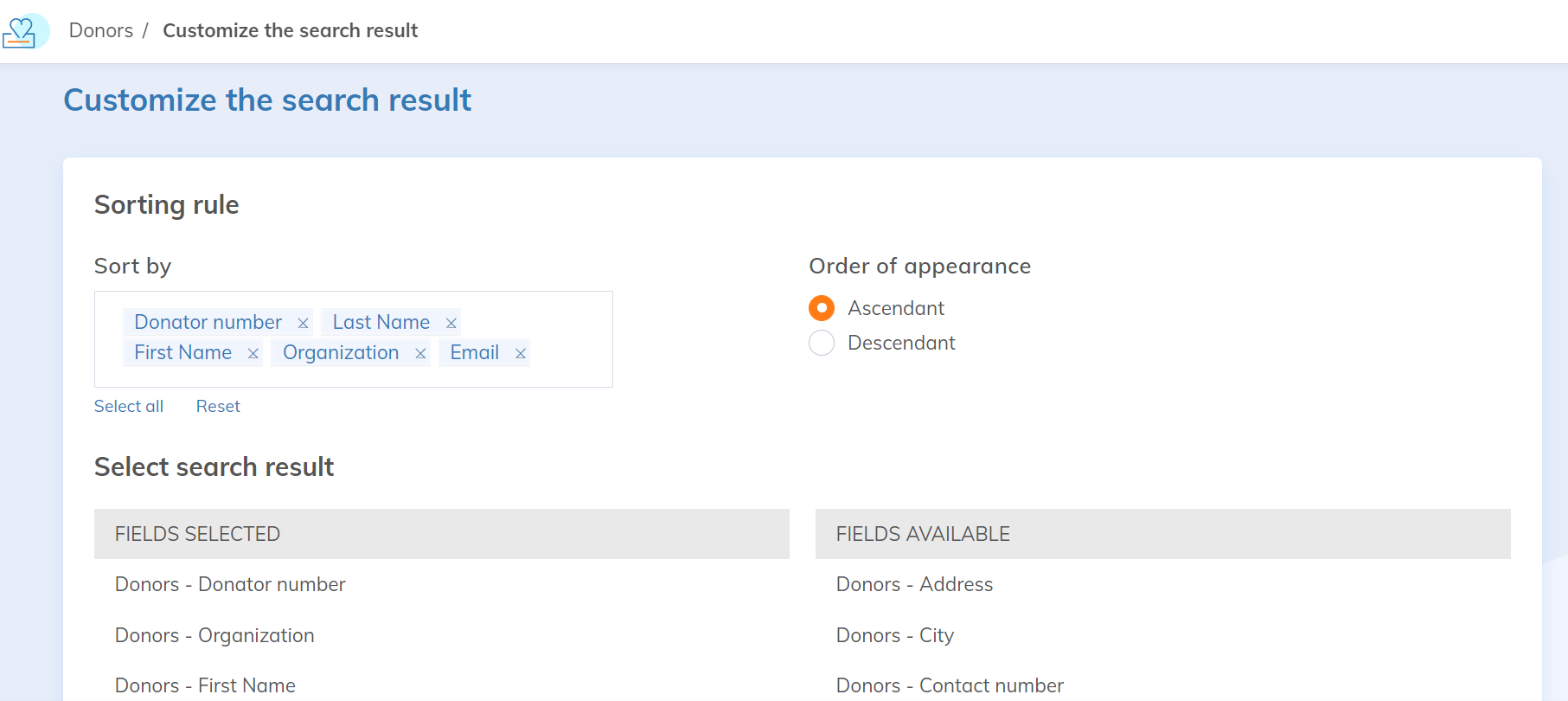Viewport: 1568px width, 701px height.
Task: Remove the First Name sort tag
Action: point(253,353)
